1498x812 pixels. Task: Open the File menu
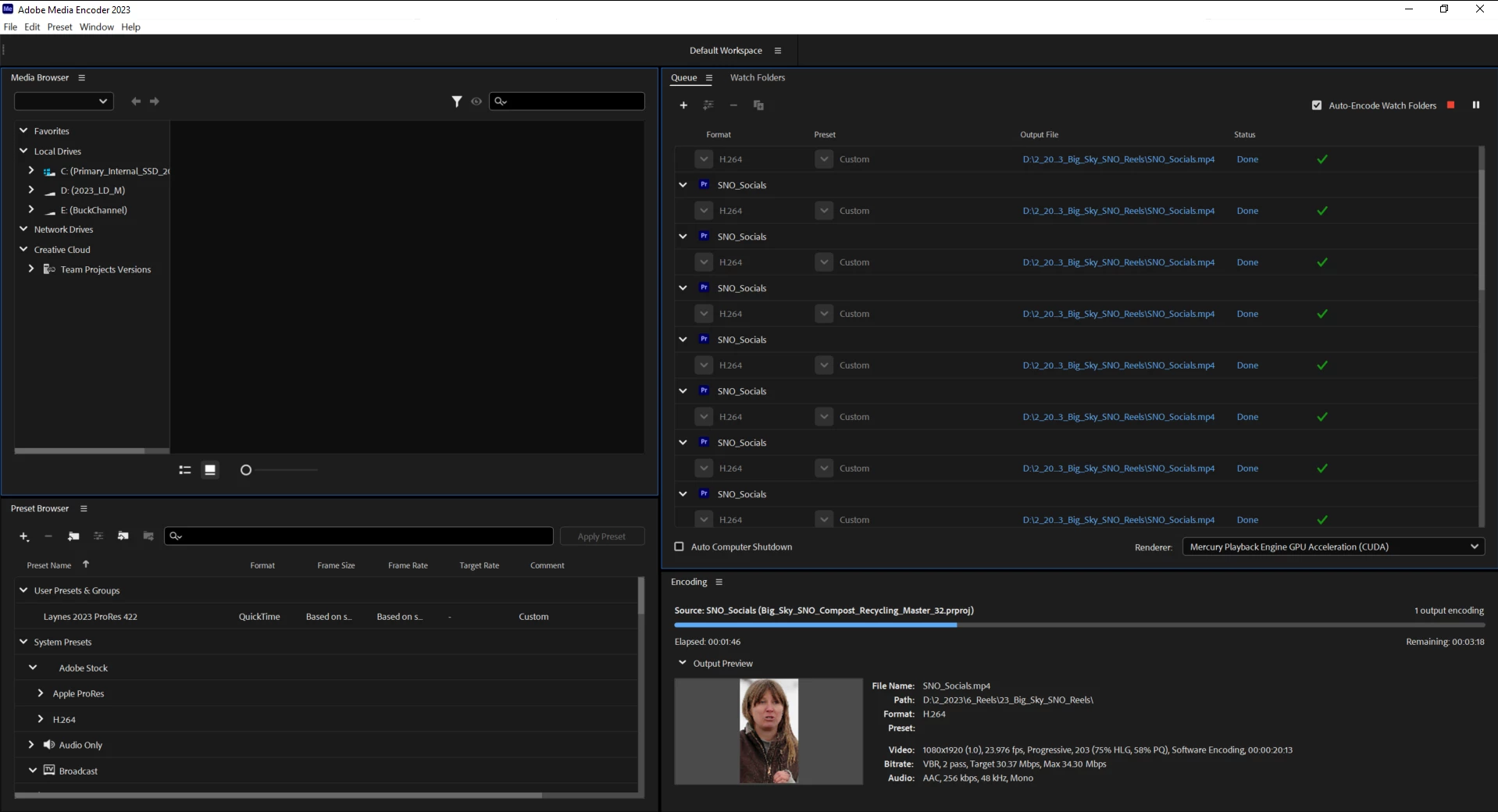tap(10, 27)
